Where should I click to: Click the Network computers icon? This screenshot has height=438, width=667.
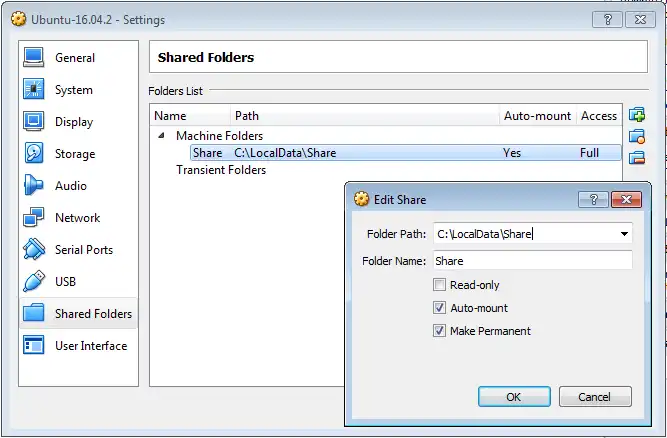[34, 217]
